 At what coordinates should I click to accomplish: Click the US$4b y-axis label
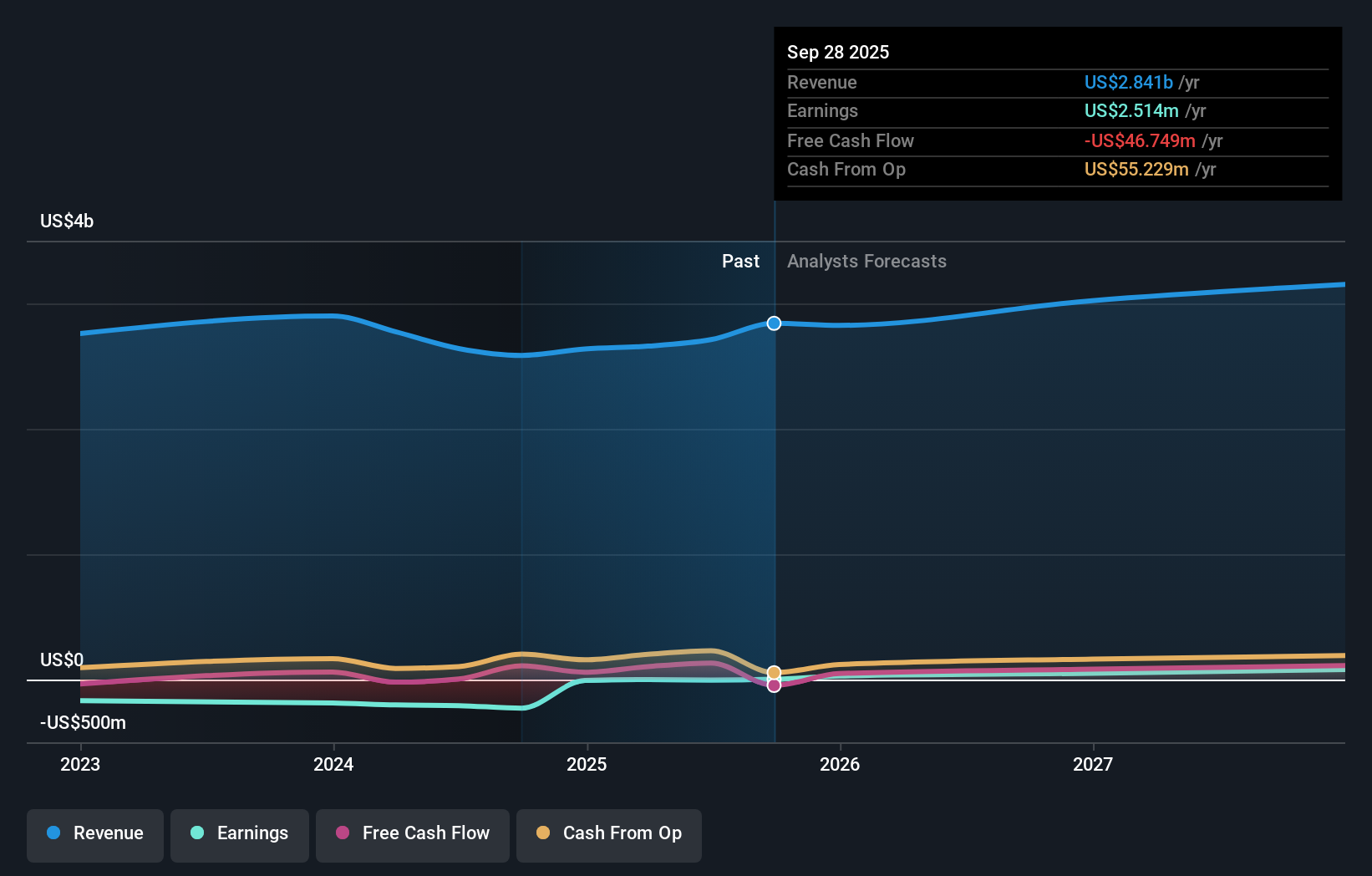66,220
